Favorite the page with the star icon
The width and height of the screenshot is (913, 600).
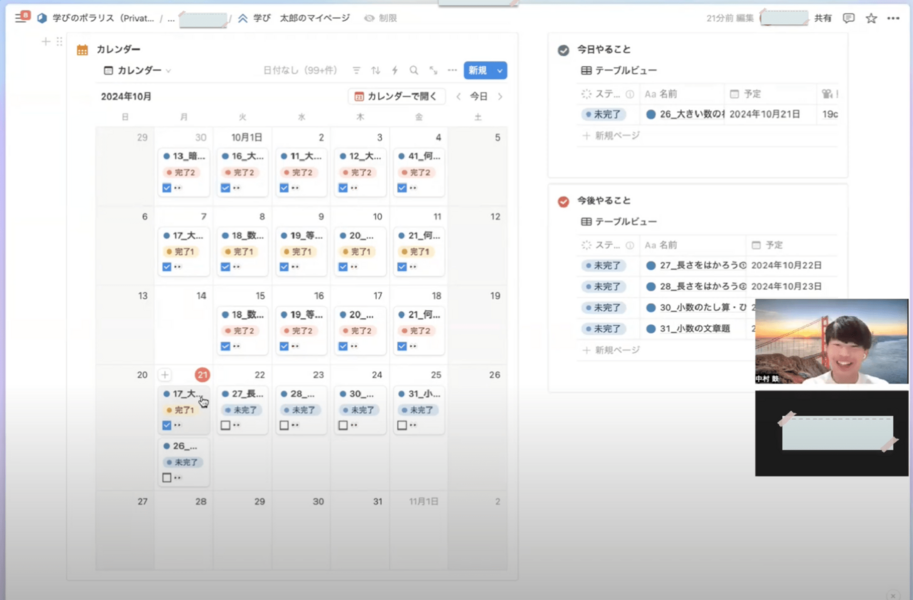[x=871, y=18]
